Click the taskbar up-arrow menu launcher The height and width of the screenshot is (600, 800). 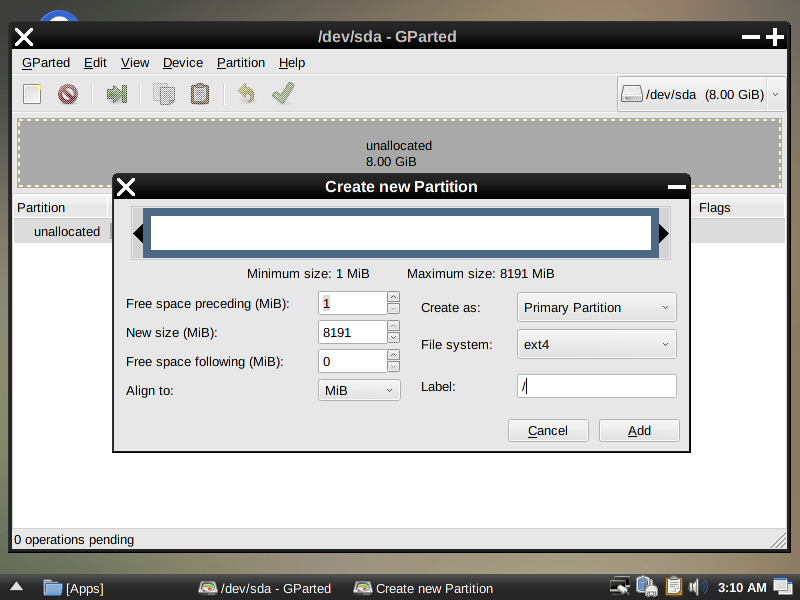coord(16,587)
